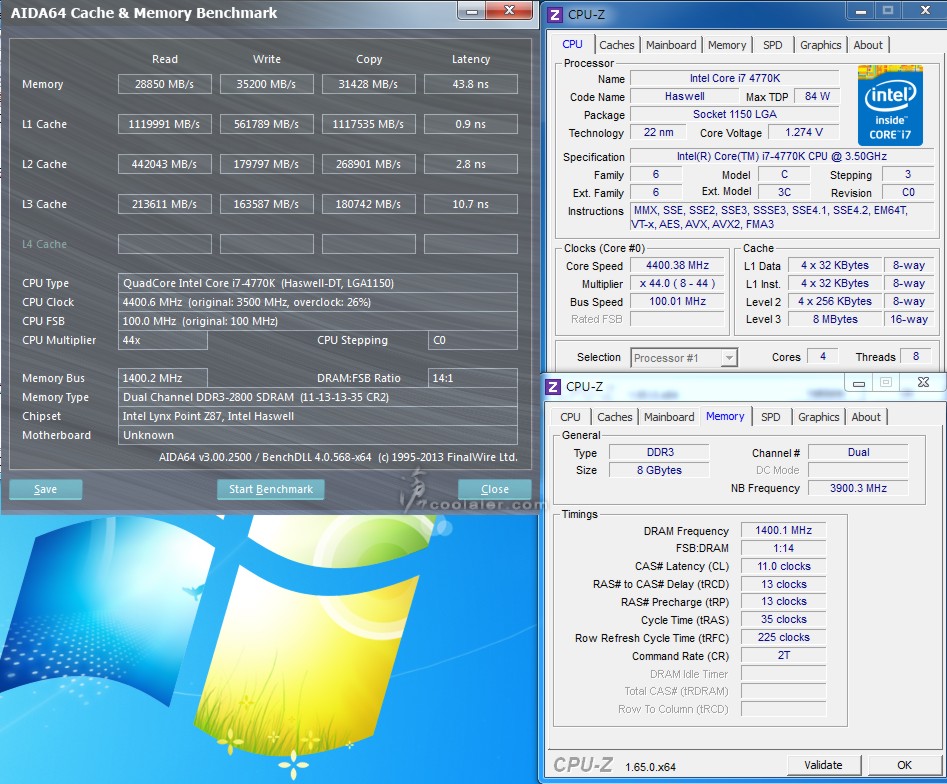
Task: Click the Threads value 8
Action: point(916,356)
